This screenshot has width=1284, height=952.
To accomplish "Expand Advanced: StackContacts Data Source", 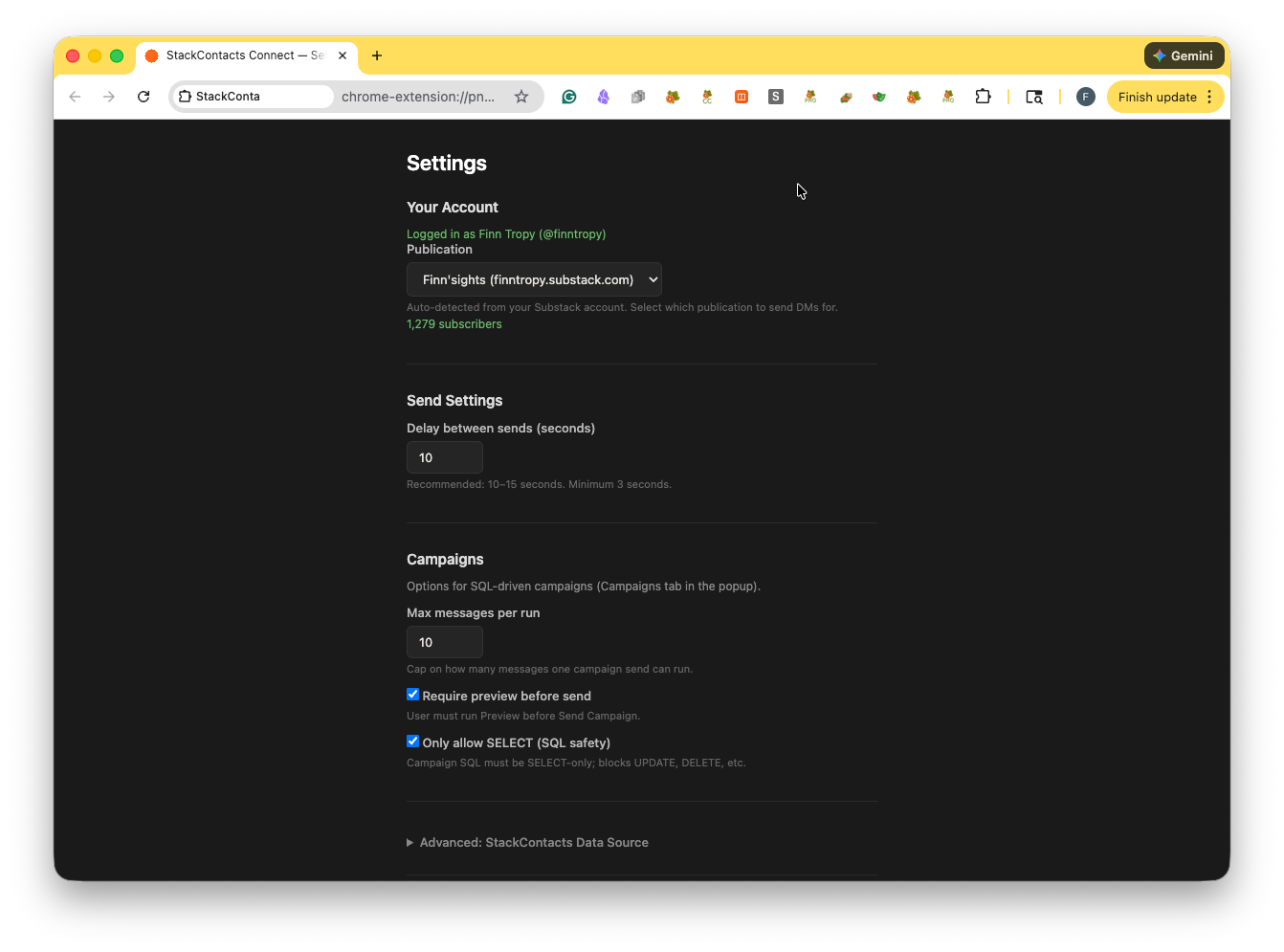I will click(x=527, y=842).
